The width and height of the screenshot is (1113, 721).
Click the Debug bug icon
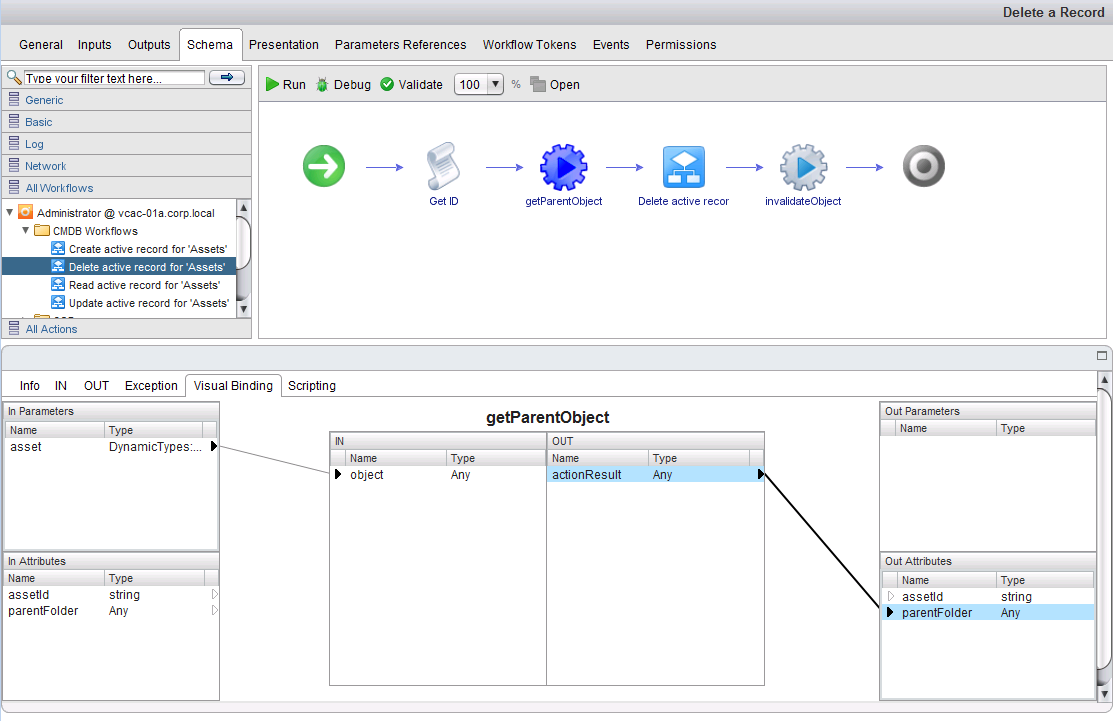point(322,84)
